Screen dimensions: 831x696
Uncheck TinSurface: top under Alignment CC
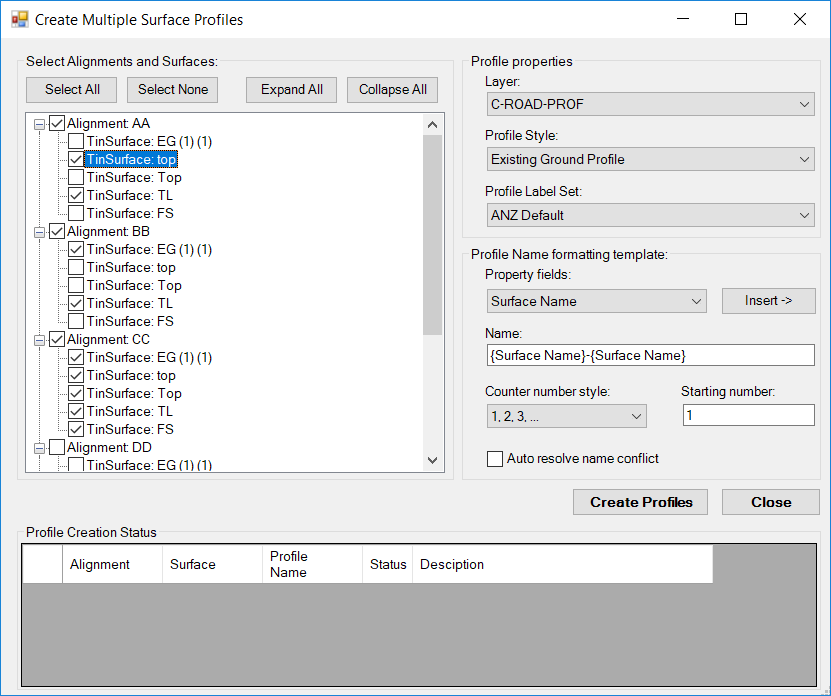76,375
